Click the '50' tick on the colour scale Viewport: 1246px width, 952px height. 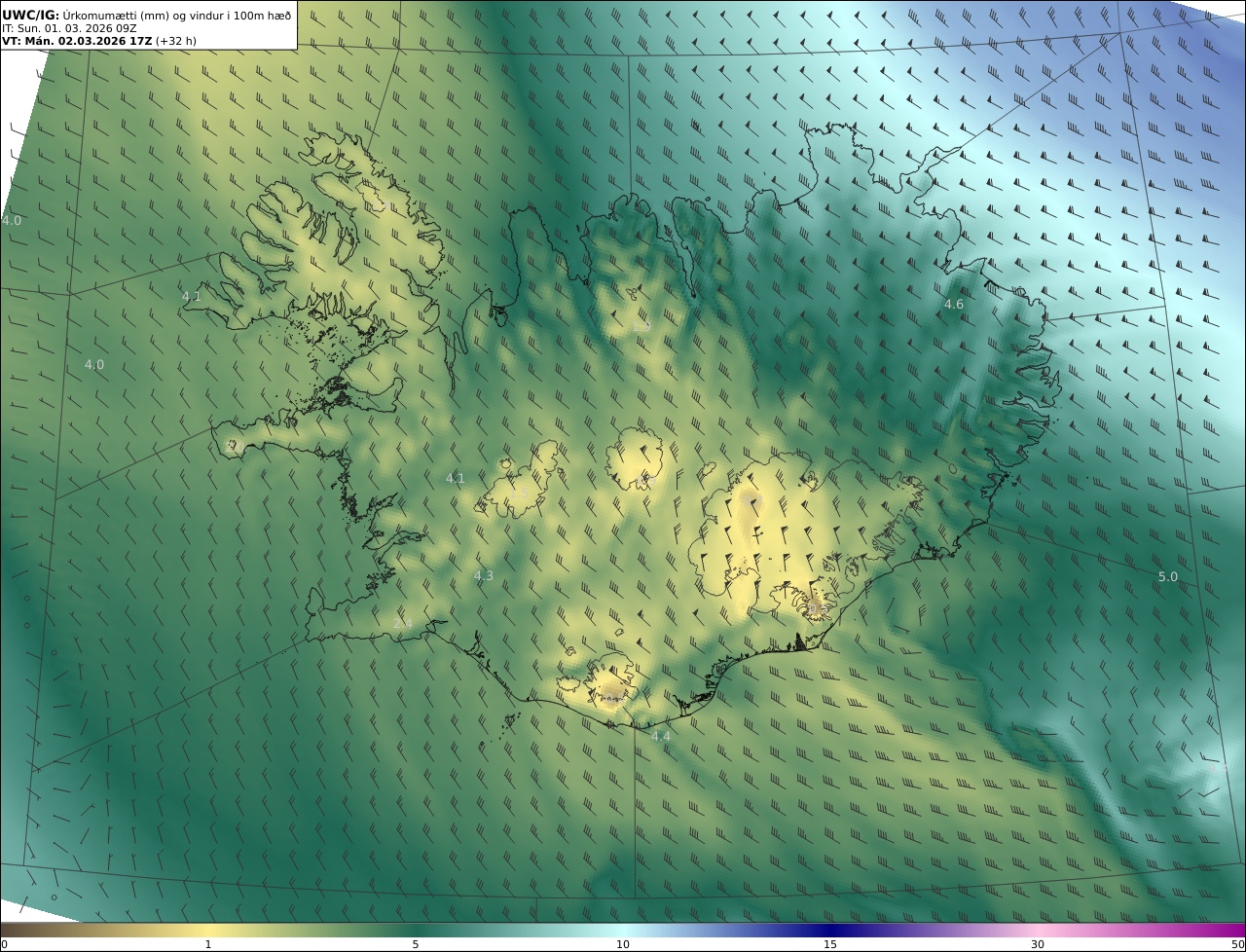(x=1237, y=945)
